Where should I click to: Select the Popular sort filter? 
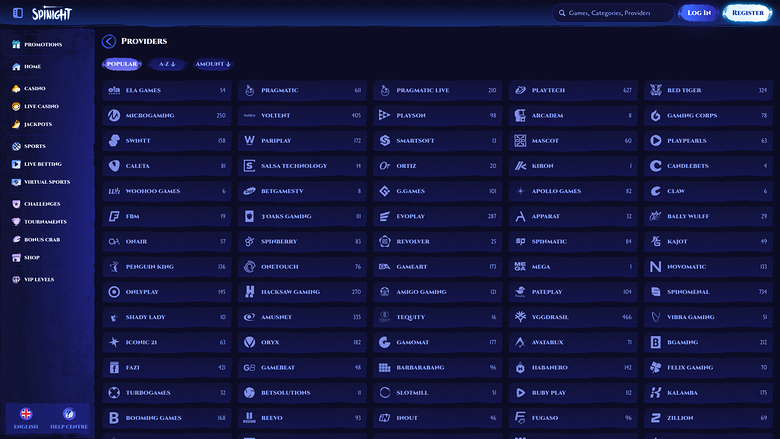point(121,64)
